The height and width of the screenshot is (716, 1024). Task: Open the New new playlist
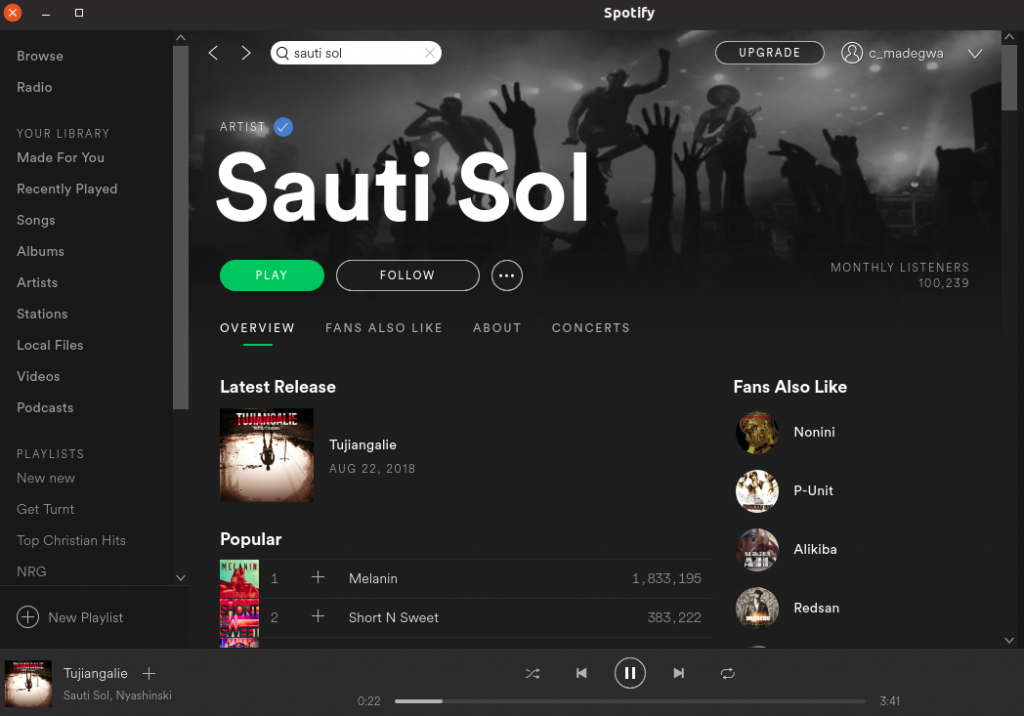(46, 478)
